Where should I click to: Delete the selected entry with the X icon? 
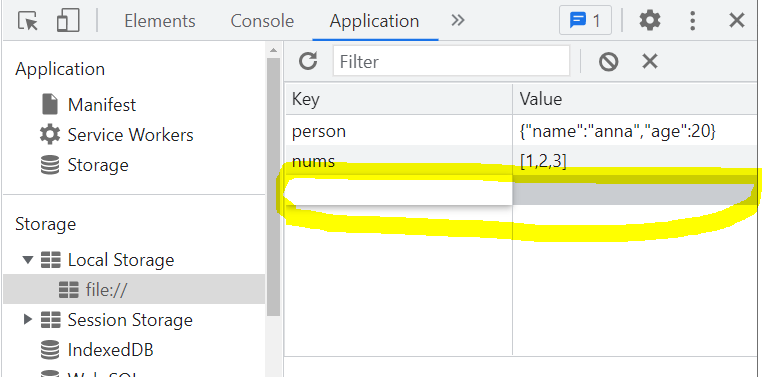pyautogui.click(x=650, y=61)
